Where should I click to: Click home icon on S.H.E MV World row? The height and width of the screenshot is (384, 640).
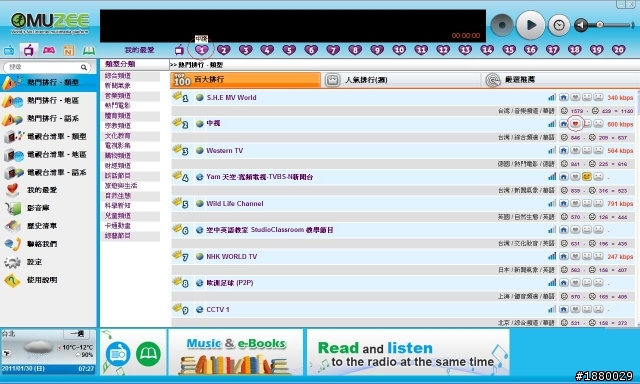point(564,98)
